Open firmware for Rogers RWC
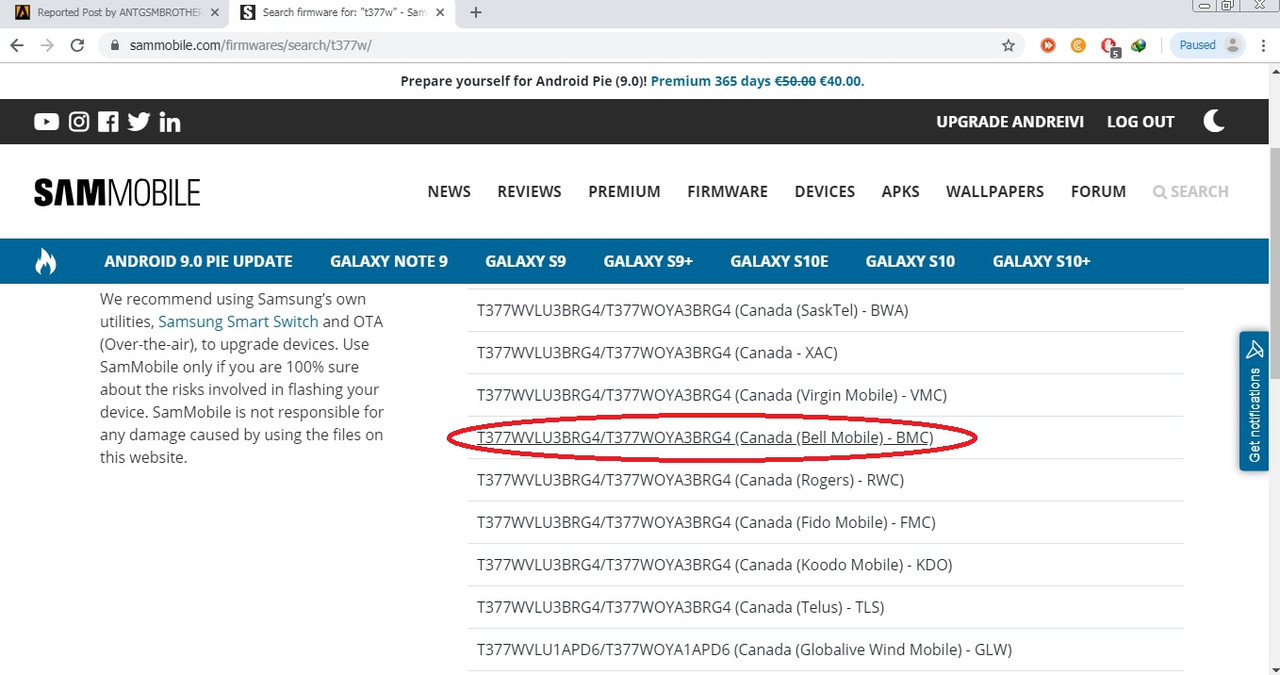Viewport: 1280px width, 675px height. pyautogui.click(x=690, y=480)
